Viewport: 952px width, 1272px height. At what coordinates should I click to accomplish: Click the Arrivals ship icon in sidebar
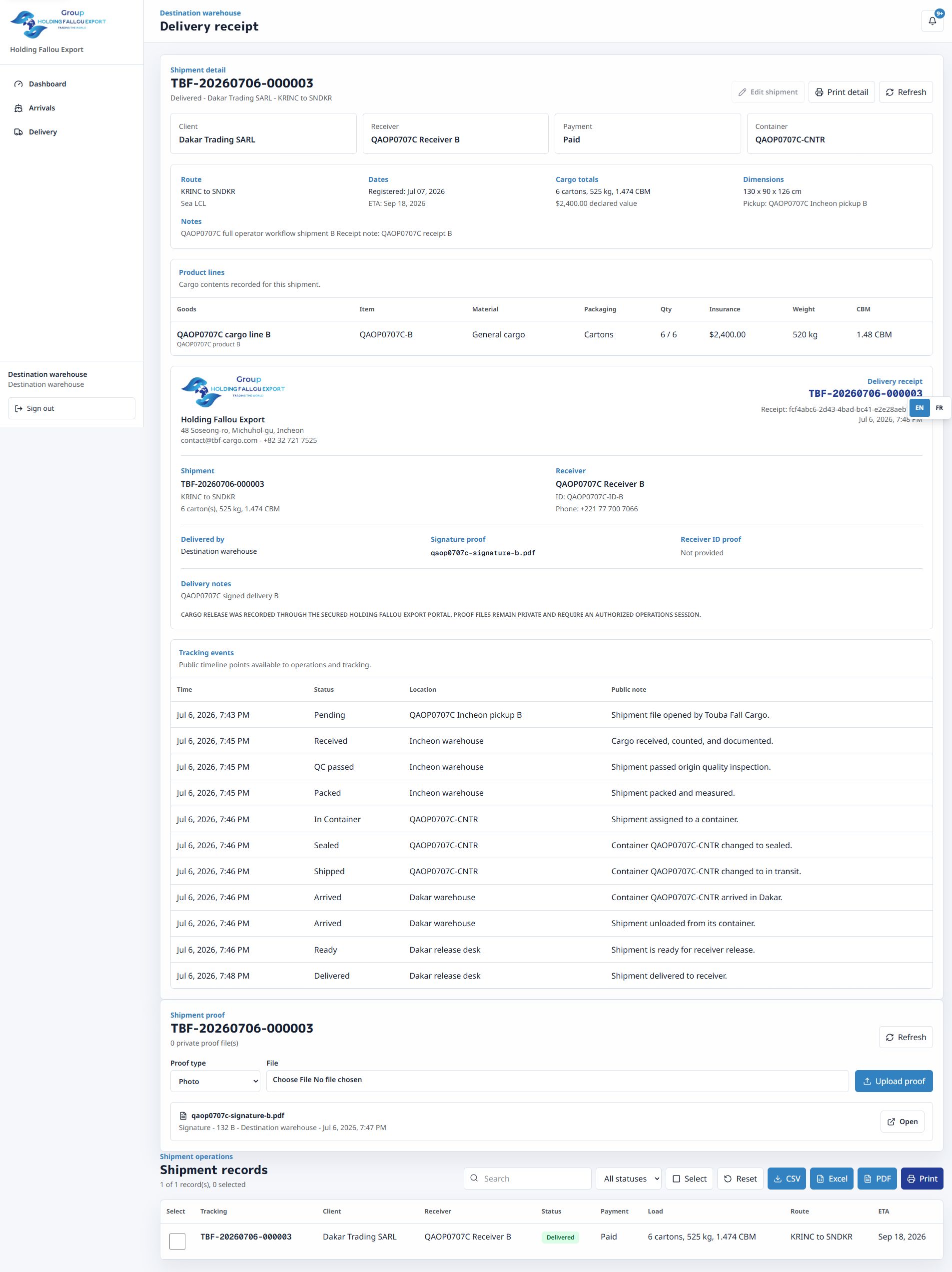point(18,108)
